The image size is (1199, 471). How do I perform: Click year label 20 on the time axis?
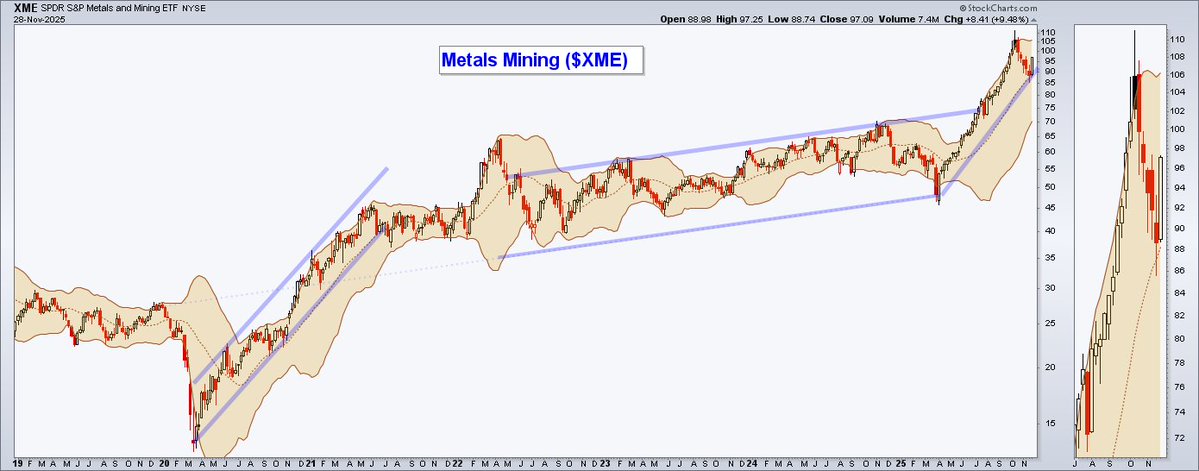(x=164, y=463)
